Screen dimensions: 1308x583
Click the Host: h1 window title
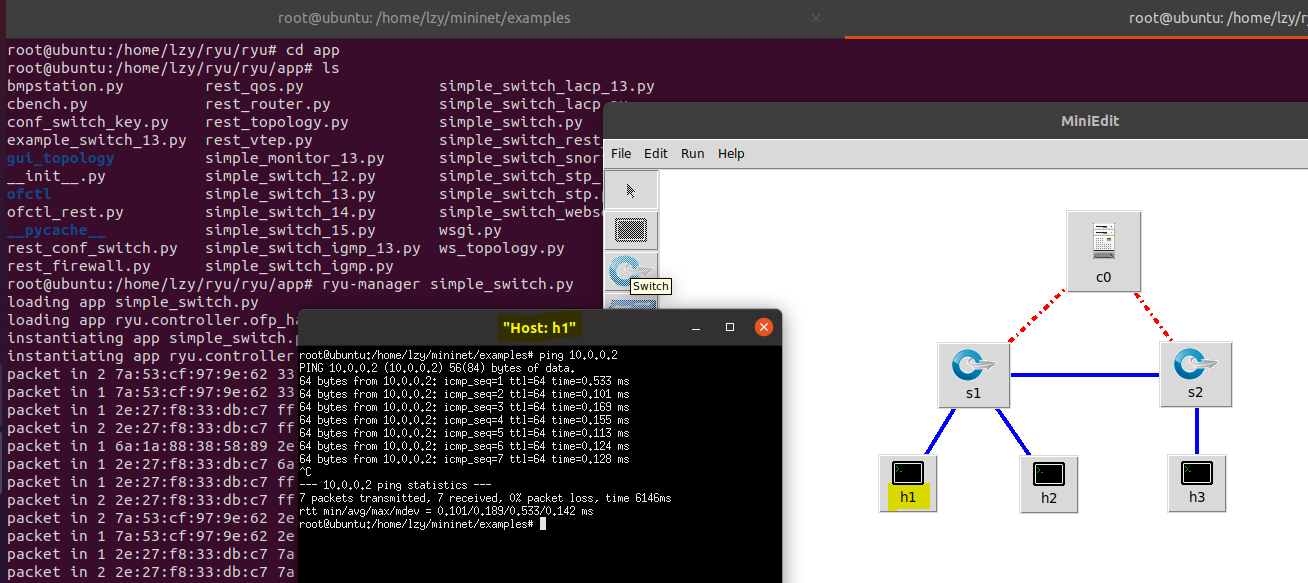tap(540, 327)
